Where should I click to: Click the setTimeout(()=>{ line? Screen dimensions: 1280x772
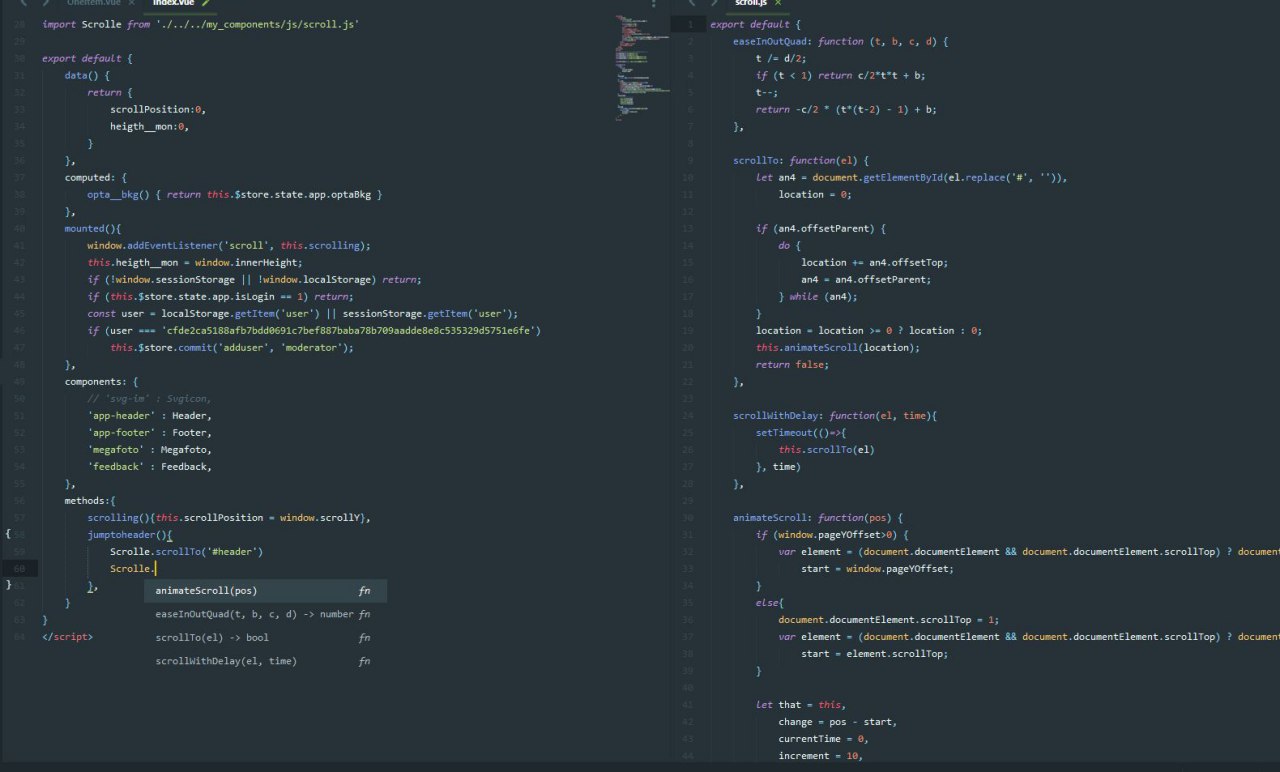pos(801,432)
